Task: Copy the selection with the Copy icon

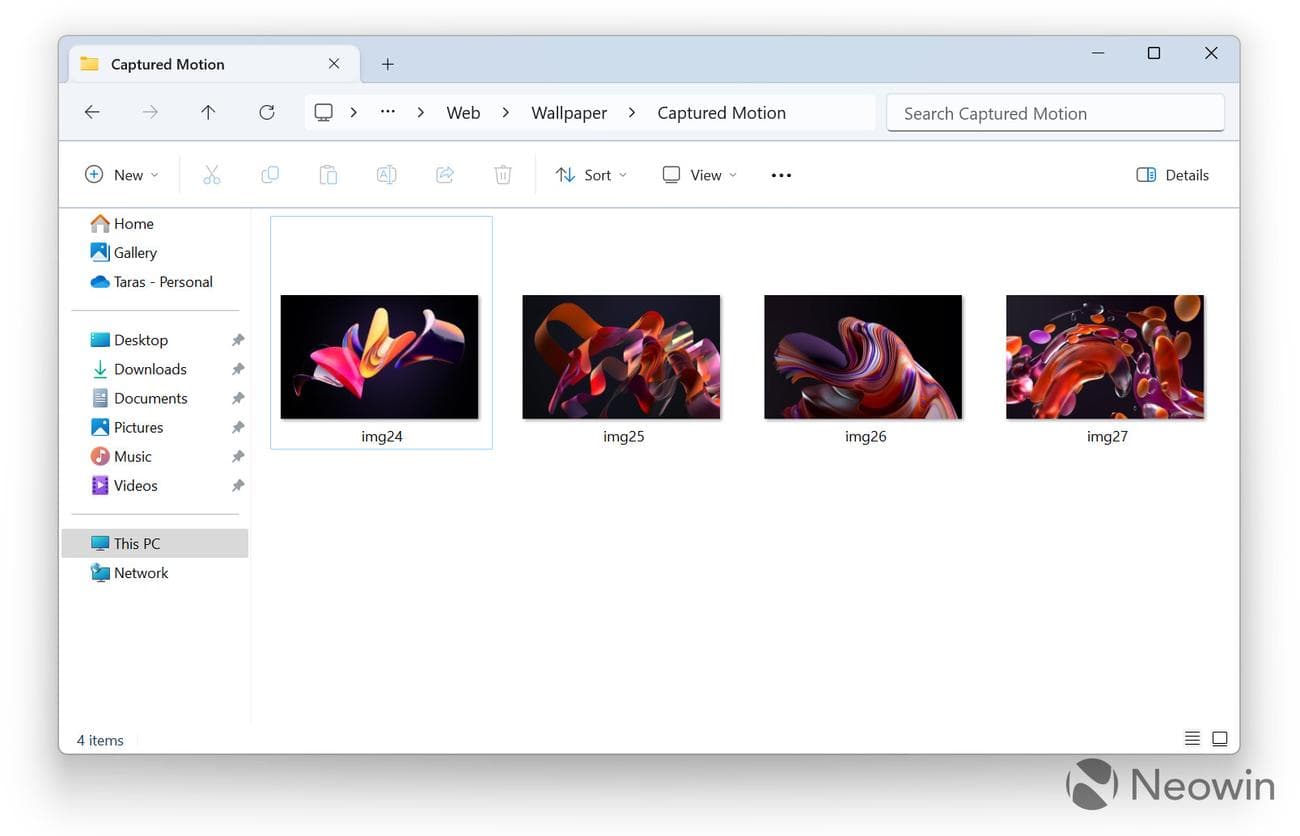Action: (x=269, y=174)
